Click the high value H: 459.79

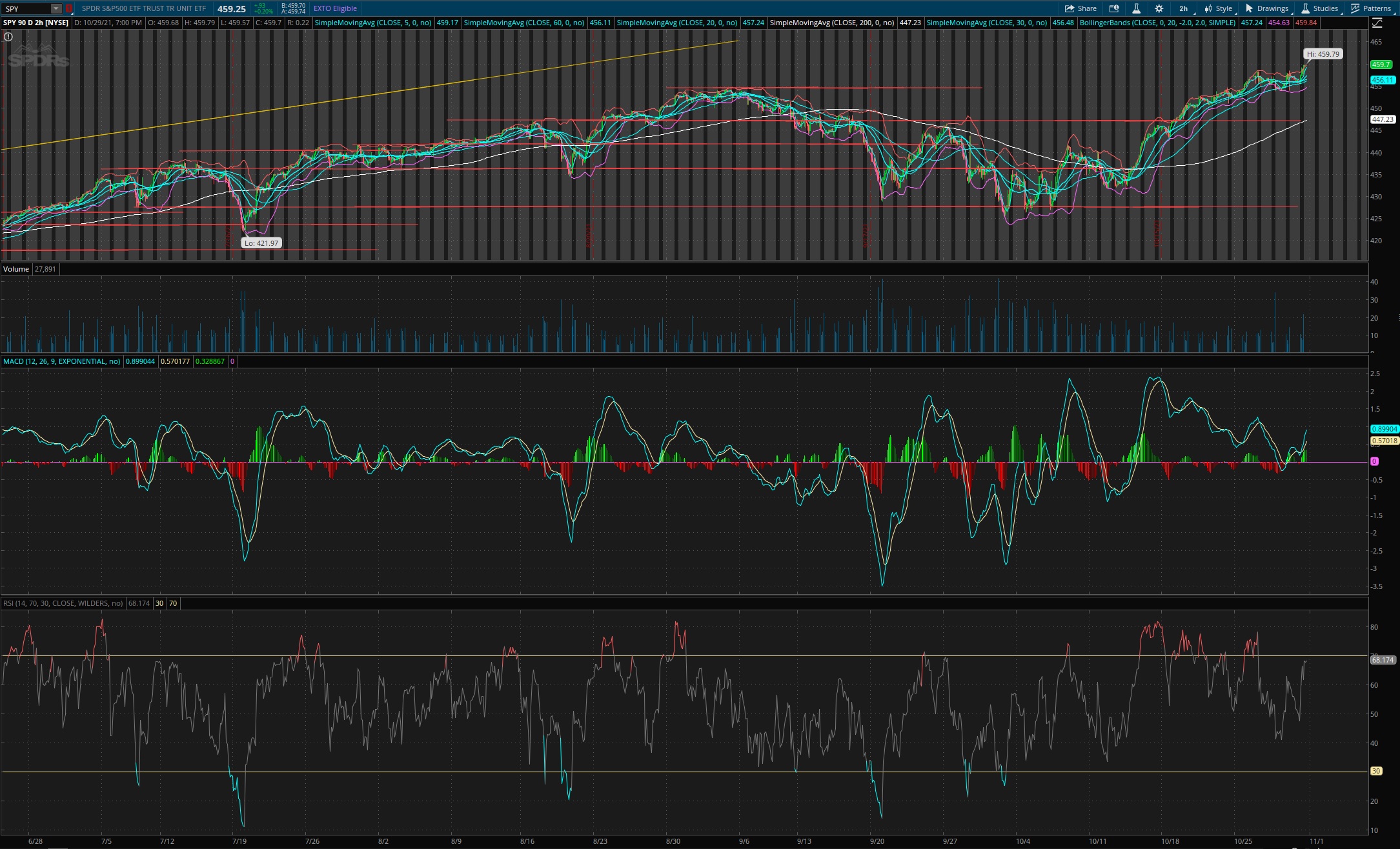199,23
